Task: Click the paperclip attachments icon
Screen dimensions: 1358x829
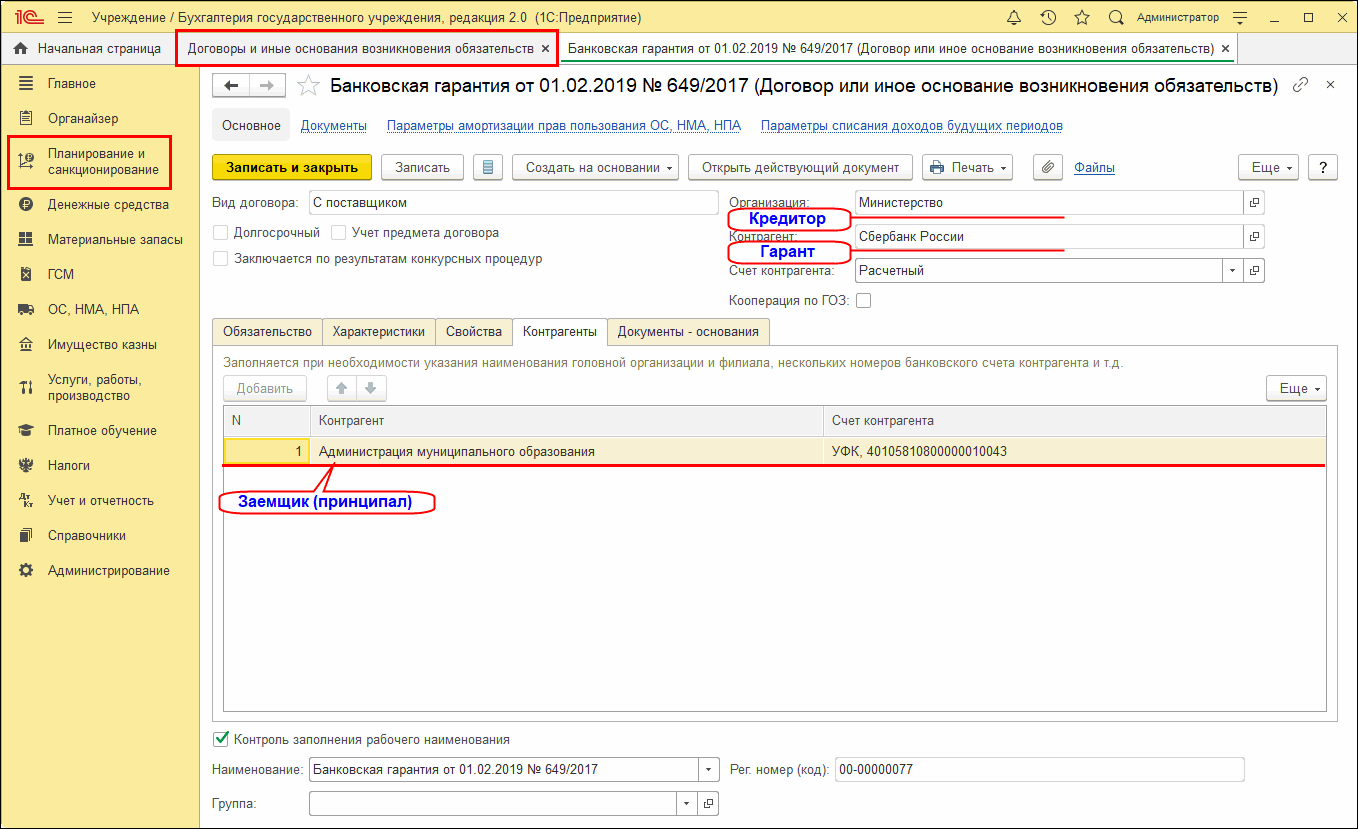Action: point(1047,167)
